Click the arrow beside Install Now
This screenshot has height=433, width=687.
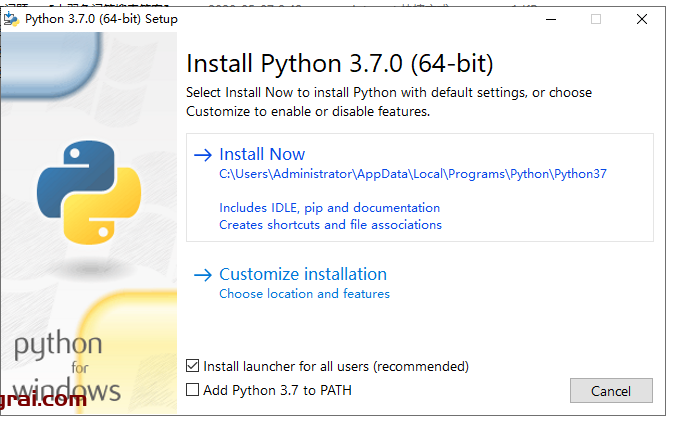coord(203,155)
